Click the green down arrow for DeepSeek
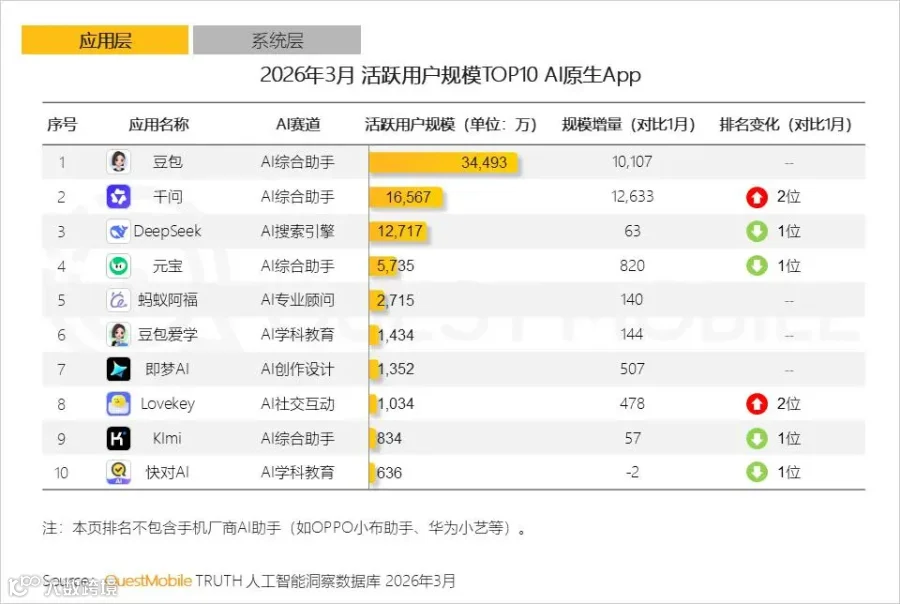900x604 pixels. [x=757, y=231]
